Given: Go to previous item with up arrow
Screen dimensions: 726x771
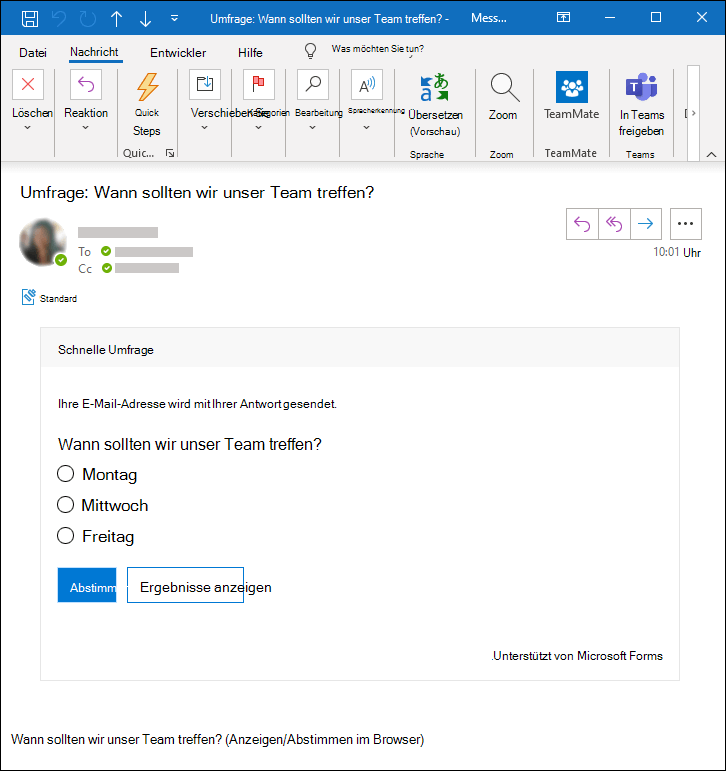Looking at the screenshot, I should [x=117, y=19].
